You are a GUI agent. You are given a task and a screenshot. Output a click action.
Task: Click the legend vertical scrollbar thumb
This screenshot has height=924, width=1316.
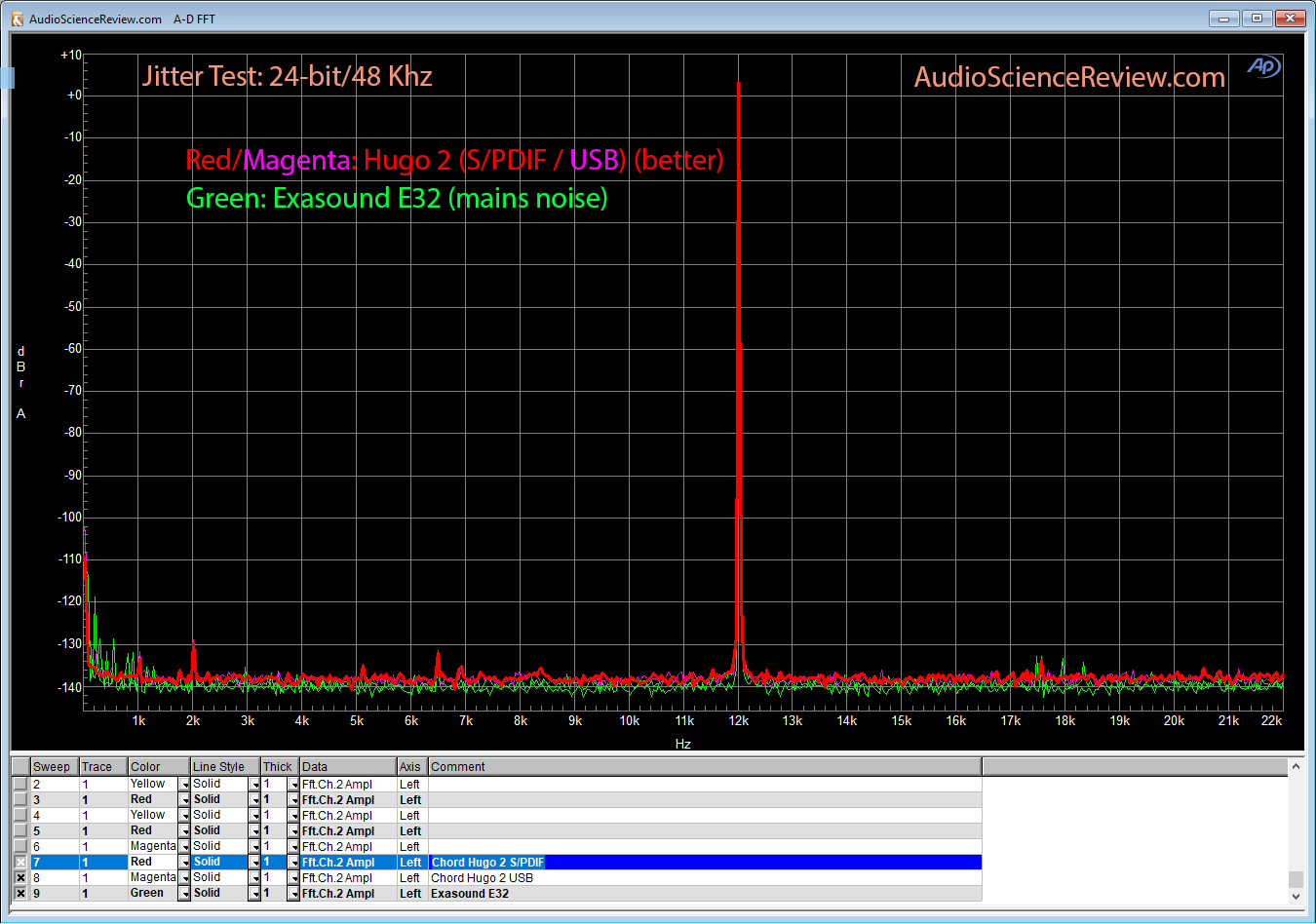click(x=1296, y=879)
